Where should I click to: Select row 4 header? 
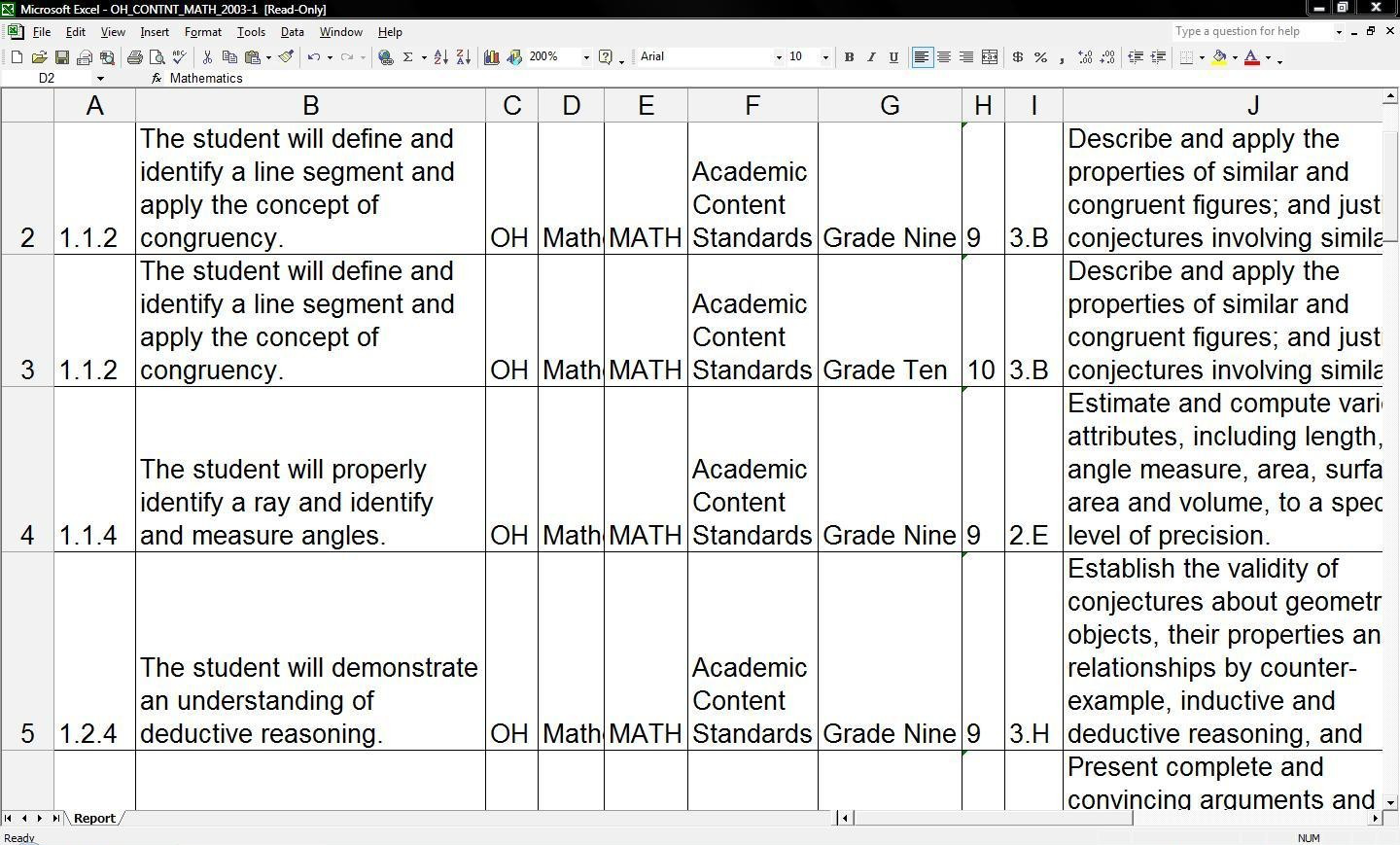pos(27,470)
